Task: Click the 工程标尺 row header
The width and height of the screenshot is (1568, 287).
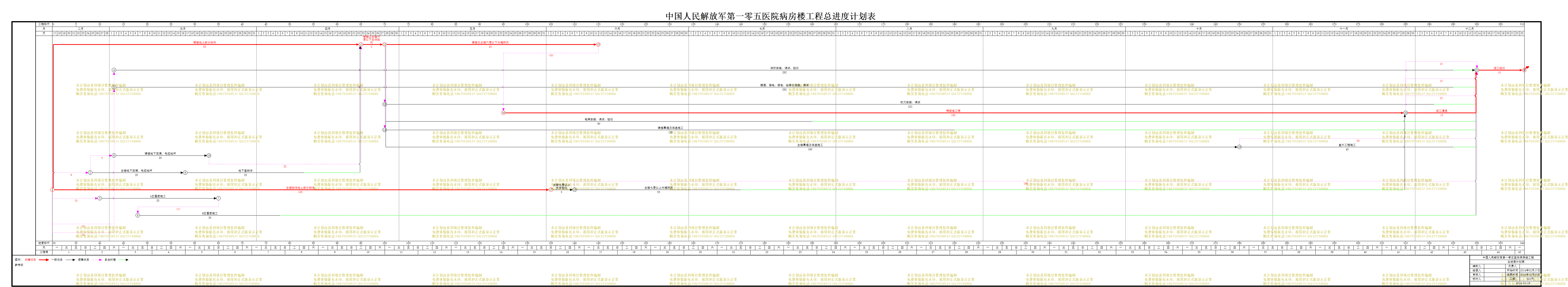Action: pyautogui.click(x=44, y=24)
